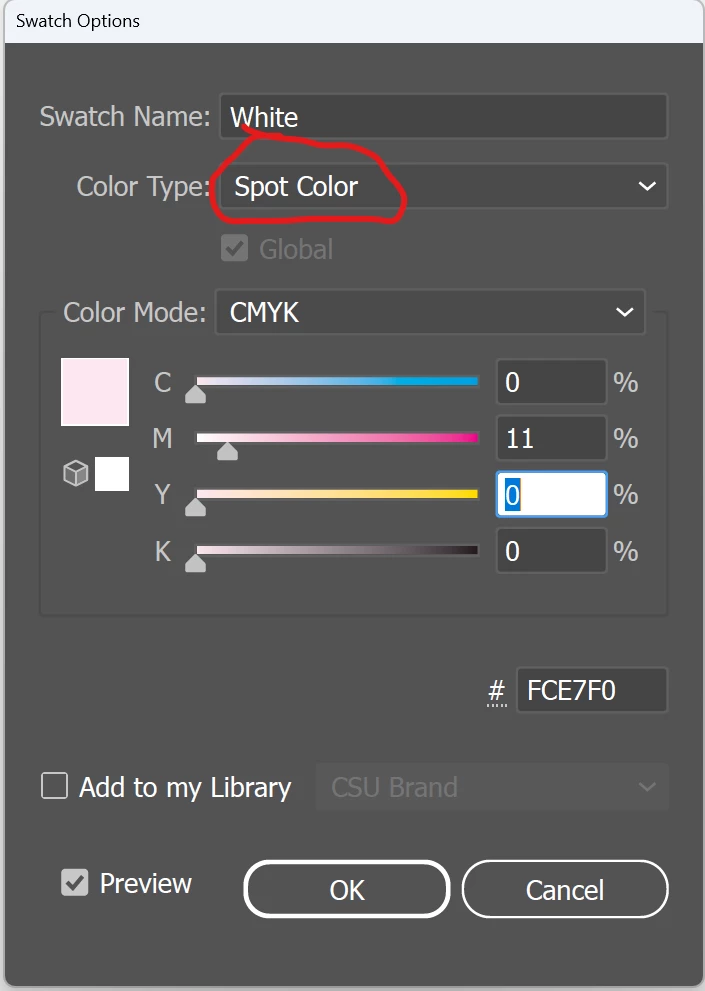
Task: Click the small white in-gamut swatch
Action: [x=112, y=474]
